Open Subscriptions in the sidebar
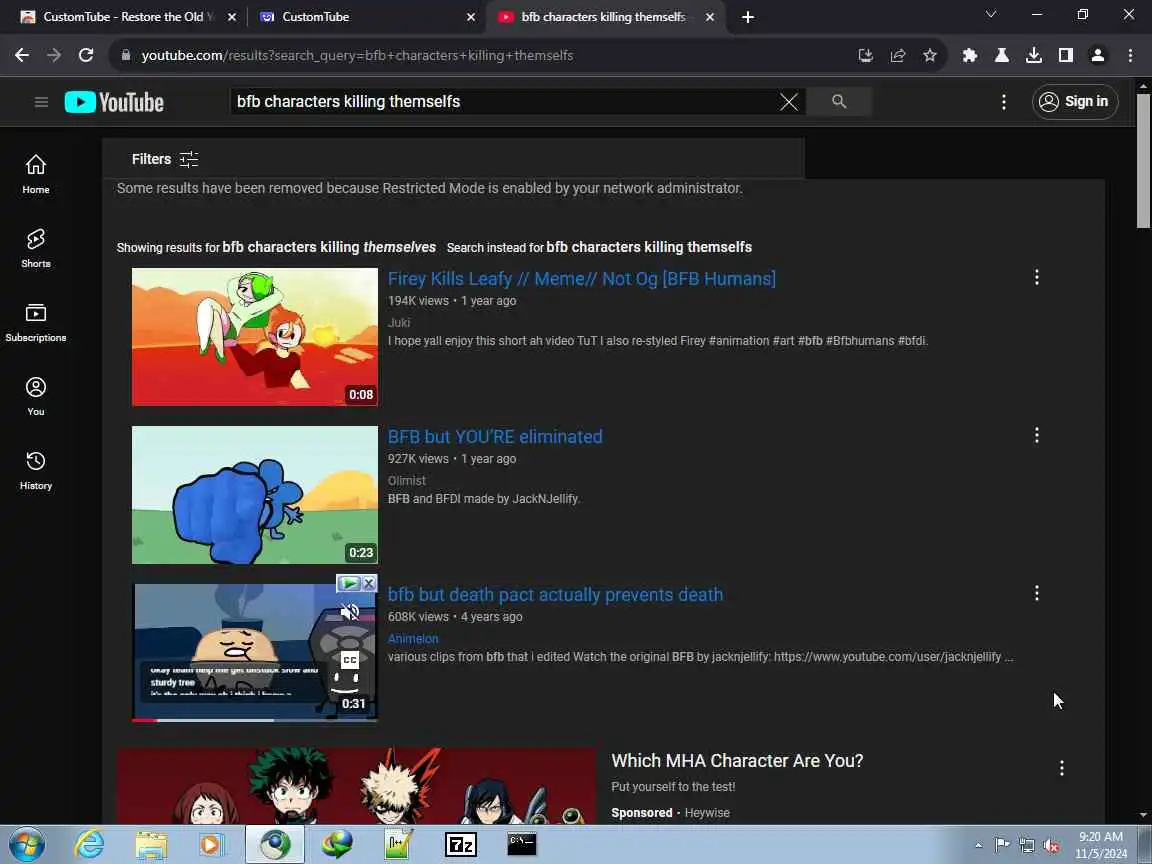Image resolution: width=1152 pixels, height=864 pixels. click(x=36, y=323)
